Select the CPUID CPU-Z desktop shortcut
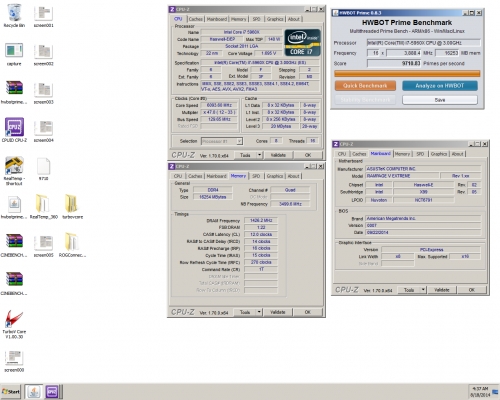The image size is (500, 400). (14, 127)
